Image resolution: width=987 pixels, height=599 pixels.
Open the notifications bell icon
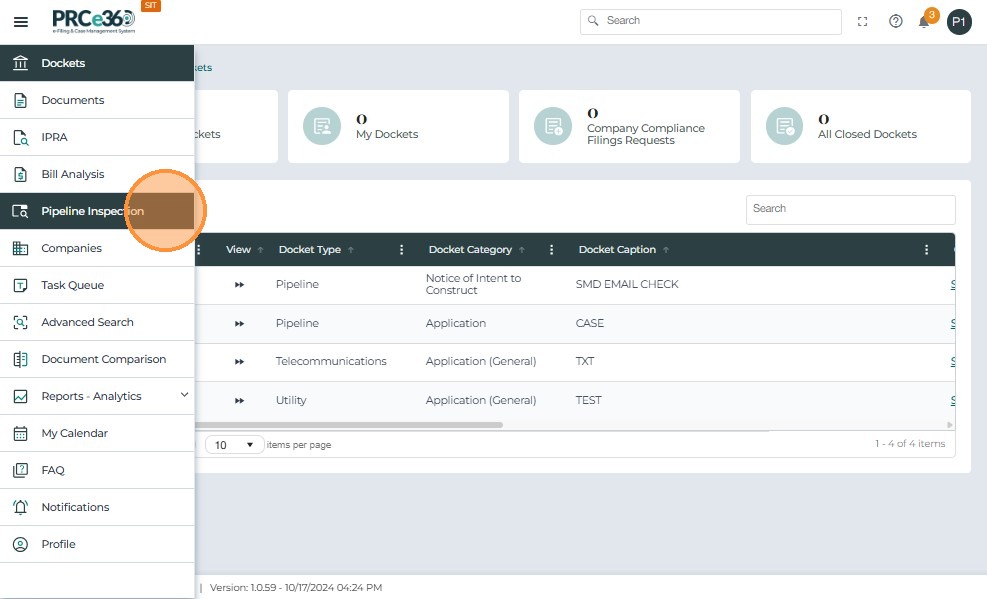click(x=924, y=22)
